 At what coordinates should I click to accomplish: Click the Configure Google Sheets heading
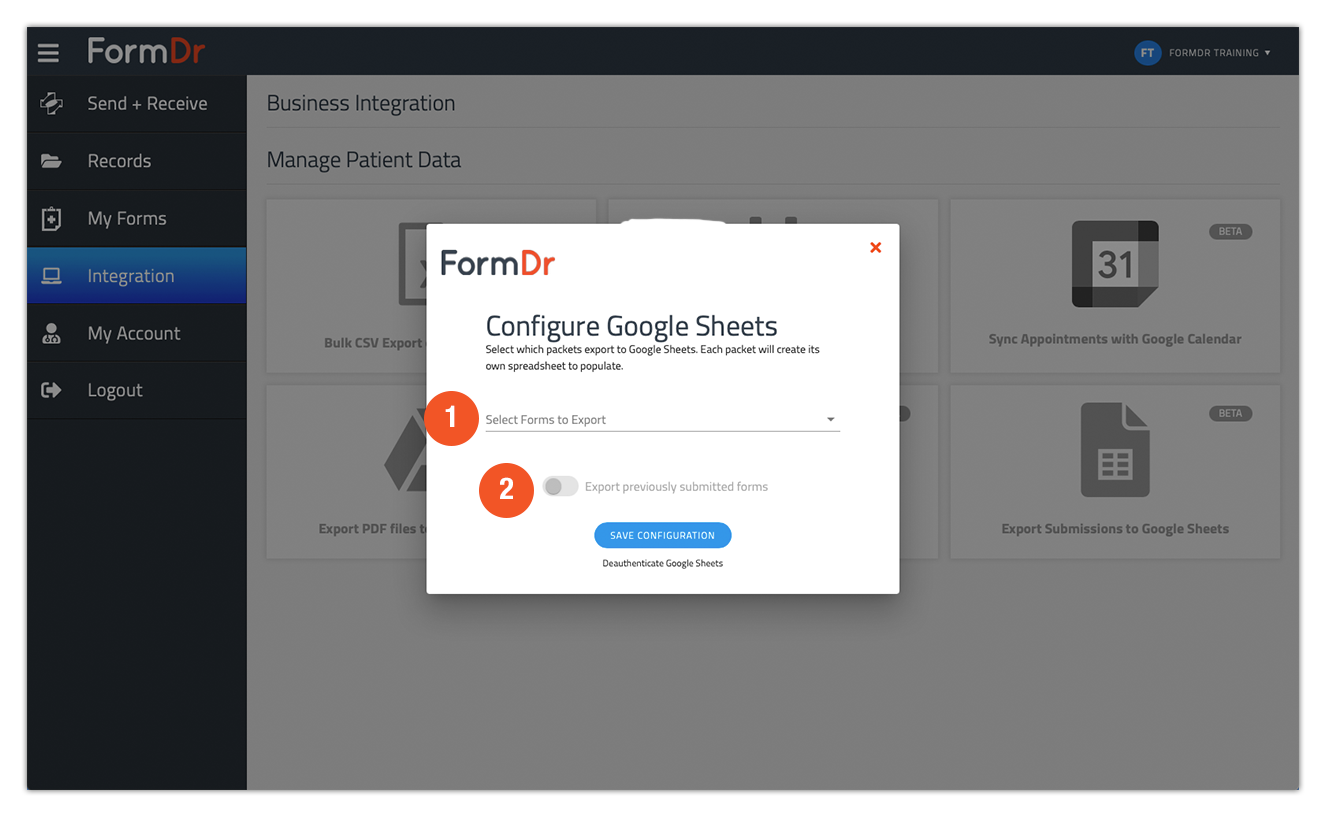click(631, 326)
